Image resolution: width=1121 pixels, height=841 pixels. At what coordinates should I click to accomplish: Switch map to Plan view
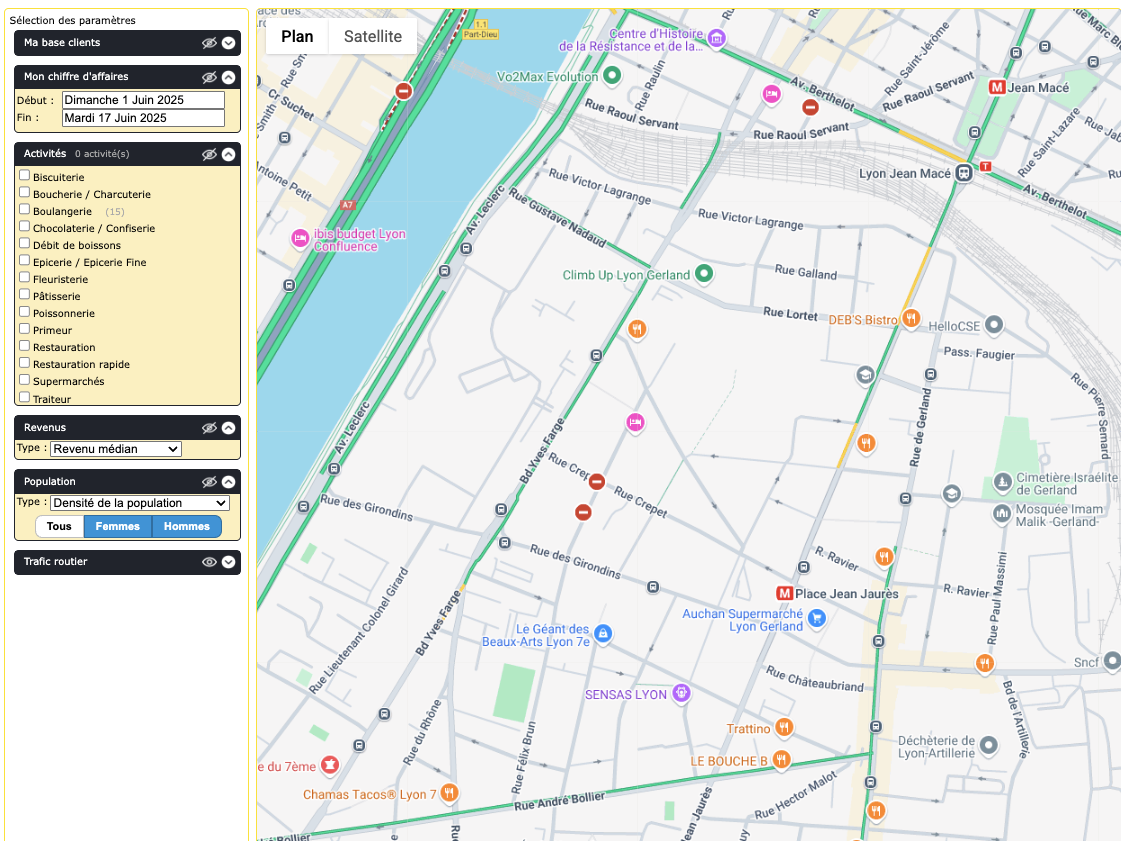(x=297, y=36)
